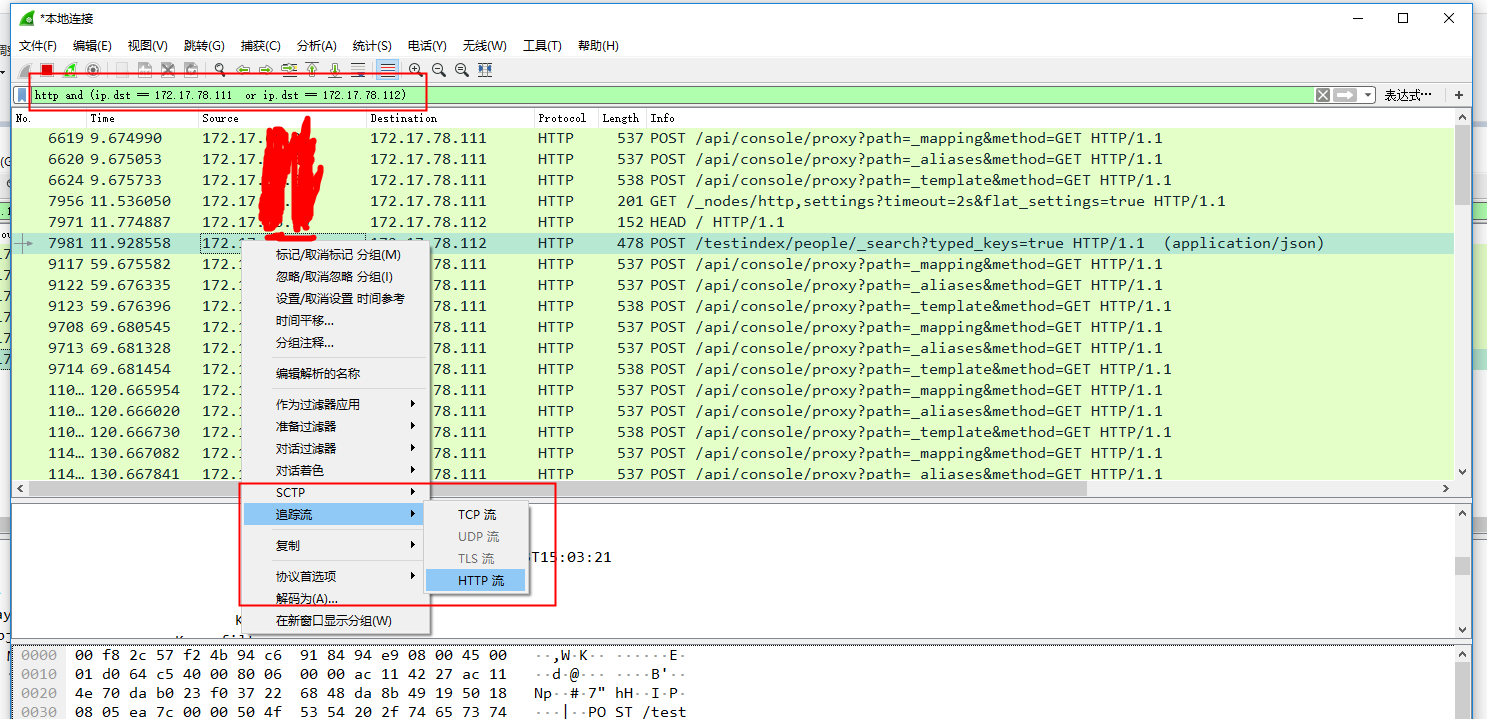Screen dimensions: 1487x719
Task: Open the 分析(A) menu
Action: 317,46
